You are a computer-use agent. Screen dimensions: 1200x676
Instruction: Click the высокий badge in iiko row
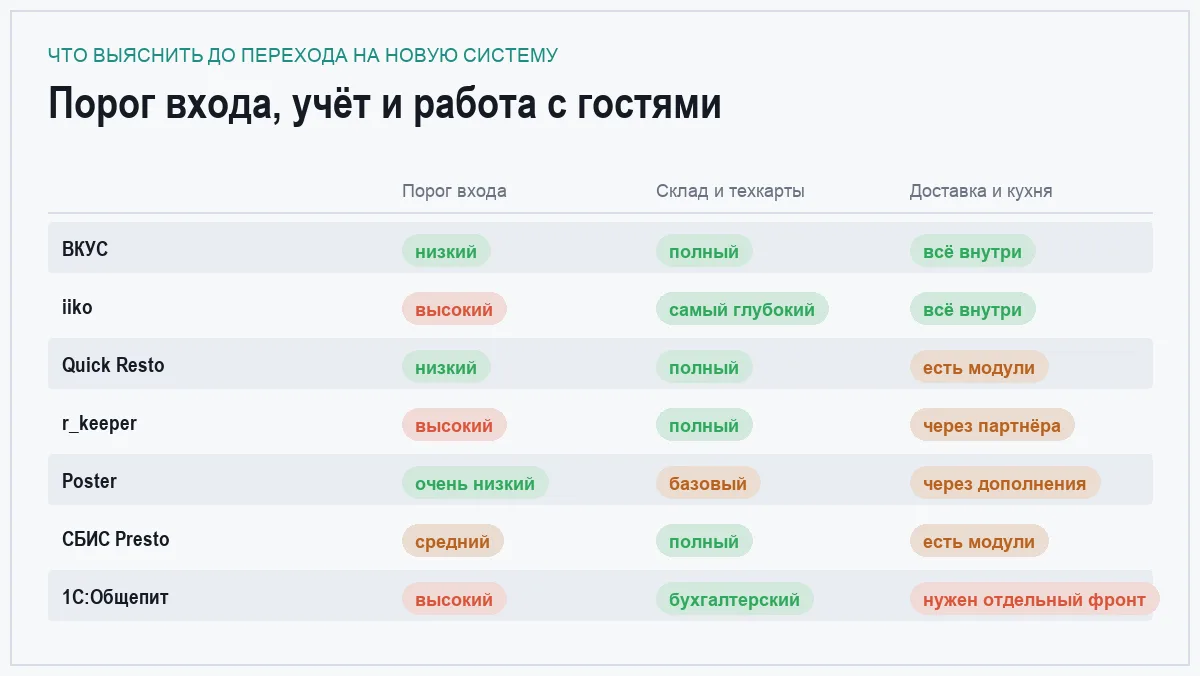coord(454,309)
